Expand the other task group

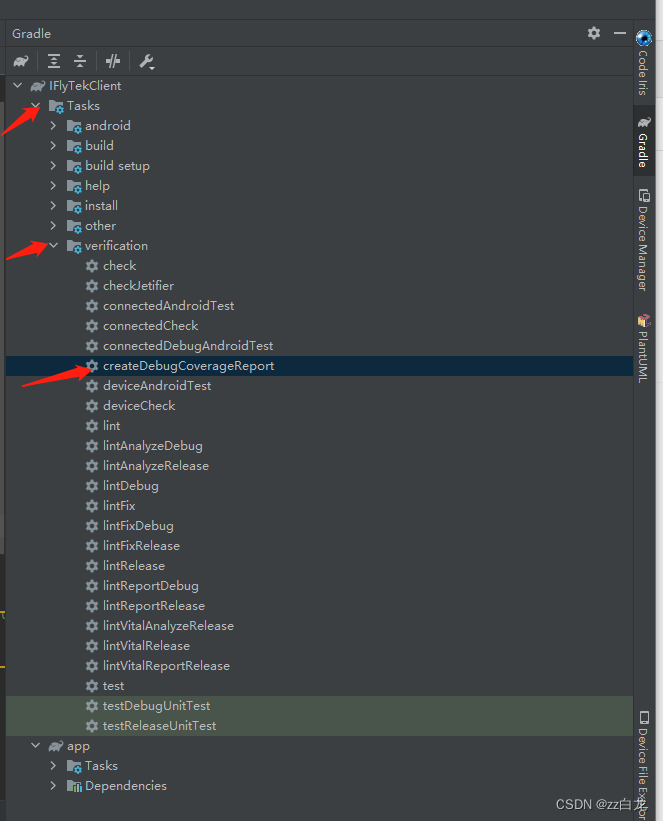(x=53, y=226)
